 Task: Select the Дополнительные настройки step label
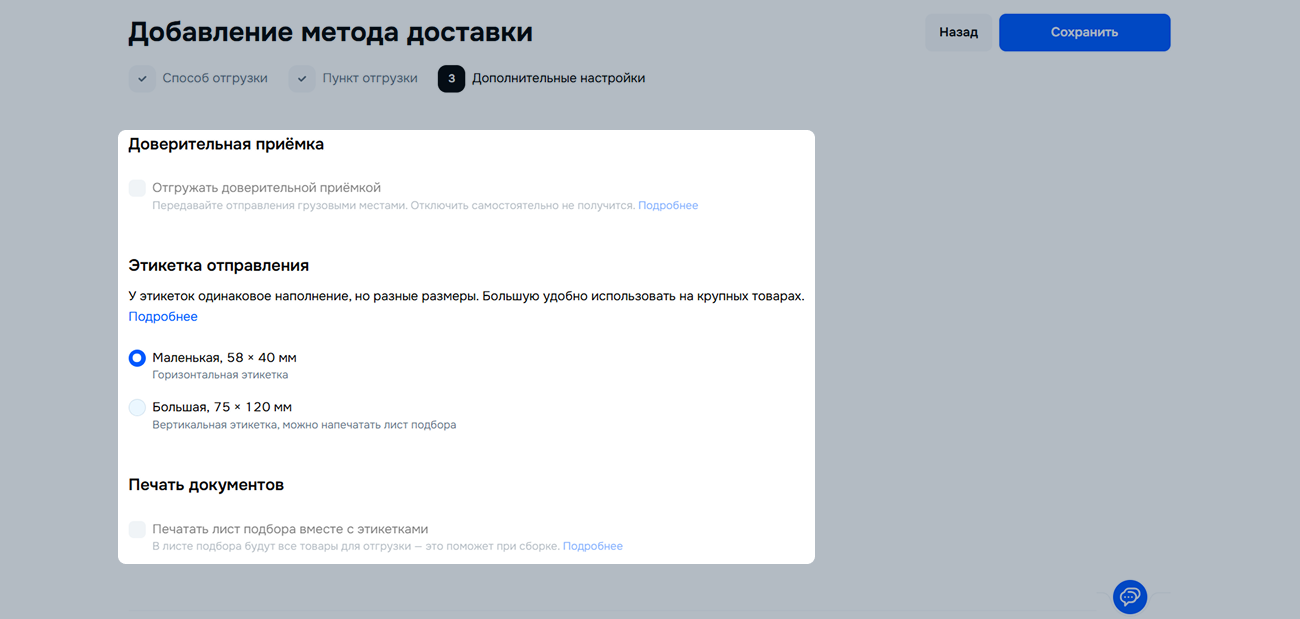click(x=558, y=78)
